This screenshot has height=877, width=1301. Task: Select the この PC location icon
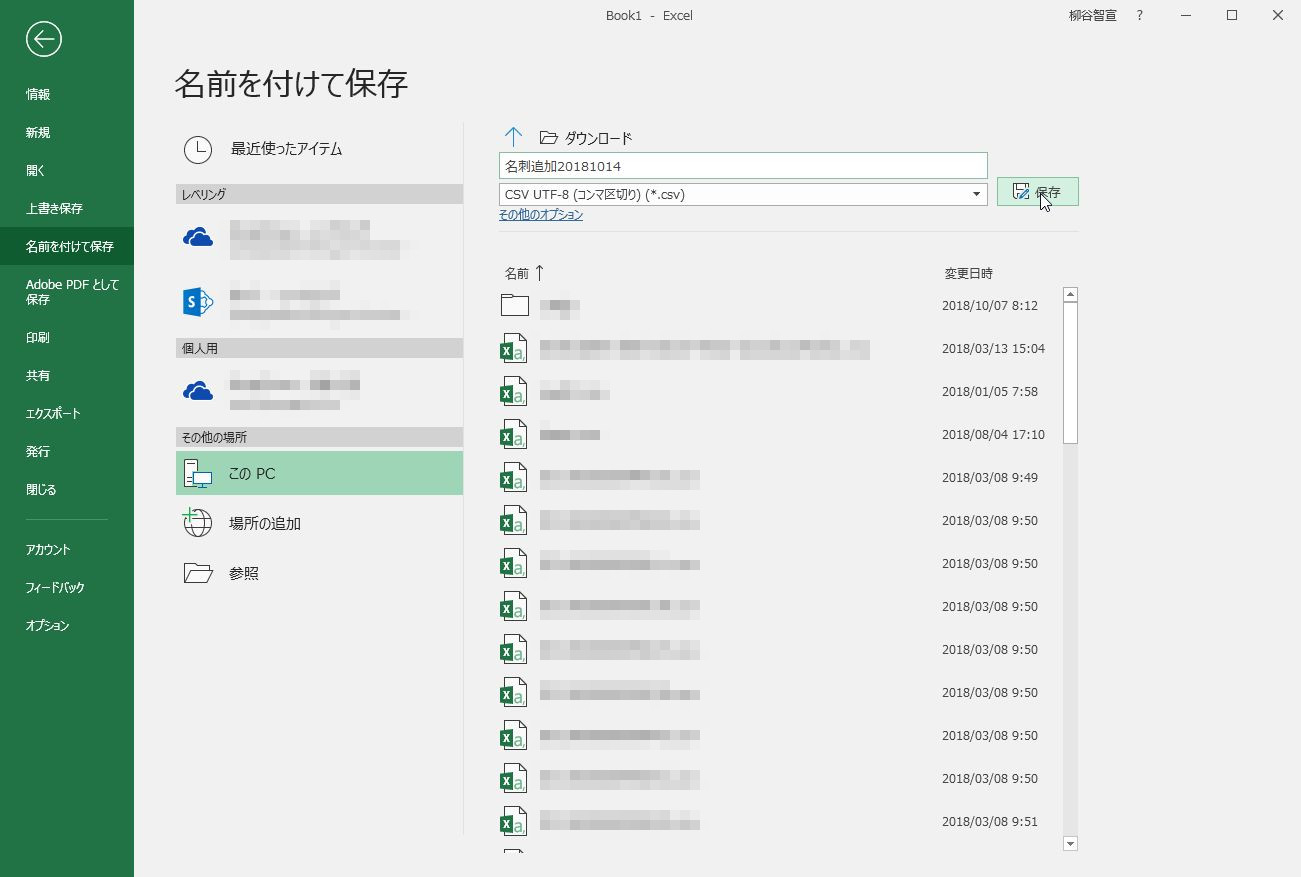click(197, 474)
